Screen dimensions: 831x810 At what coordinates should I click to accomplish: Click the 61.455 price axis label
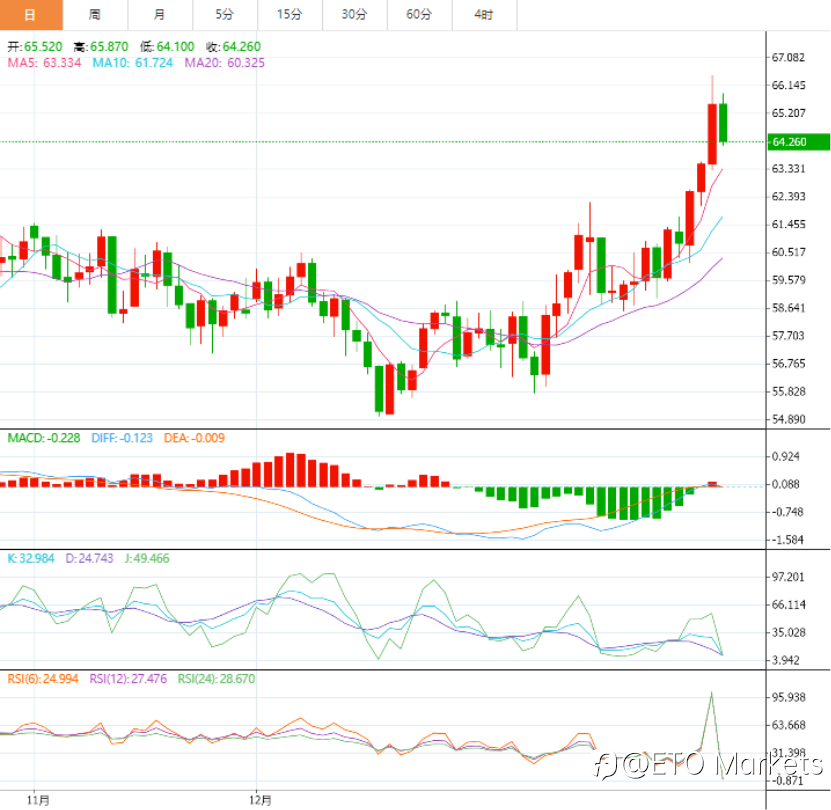789,224
